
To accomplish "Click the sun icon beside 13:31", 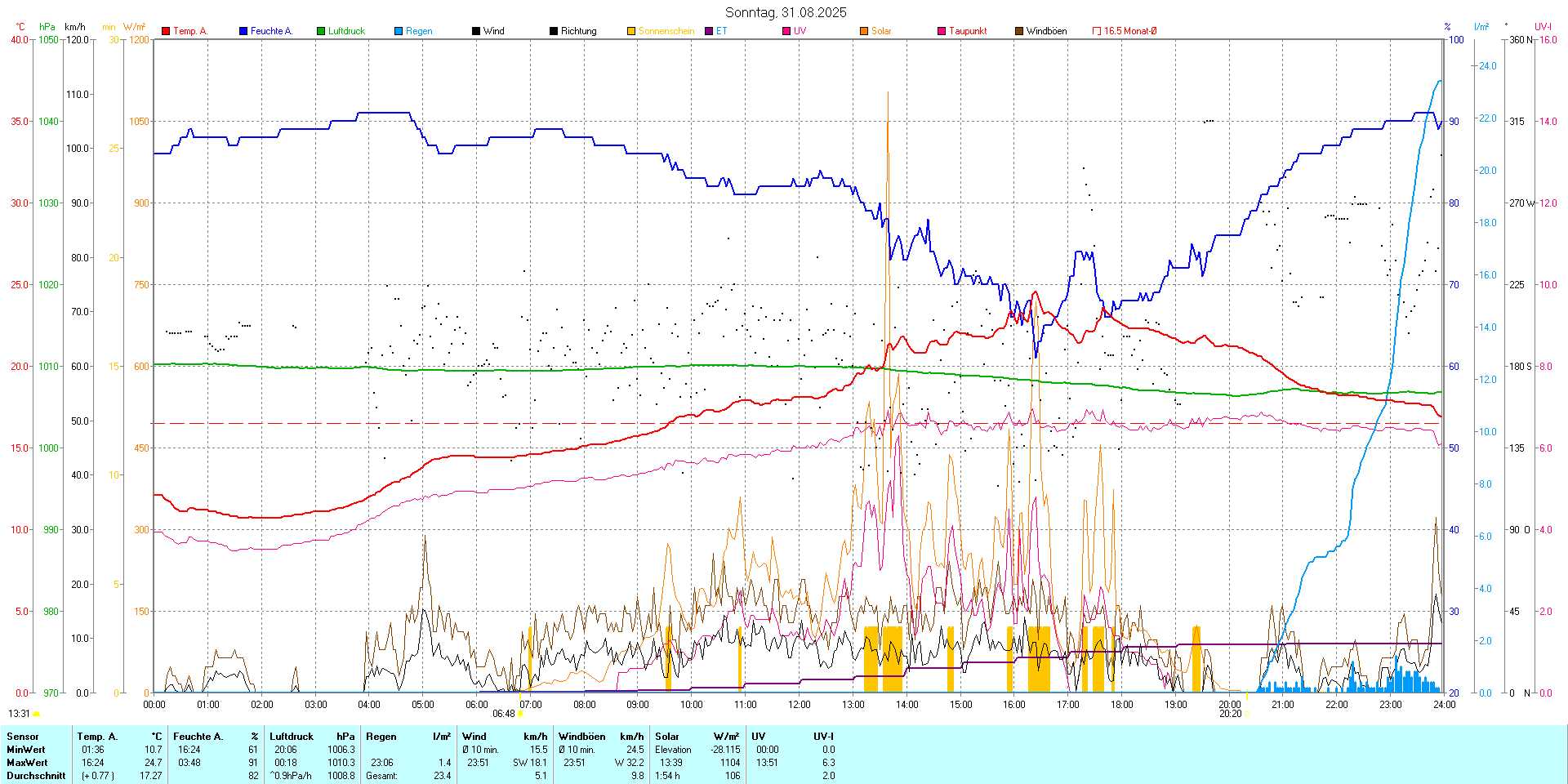I will tap(36, 714).
